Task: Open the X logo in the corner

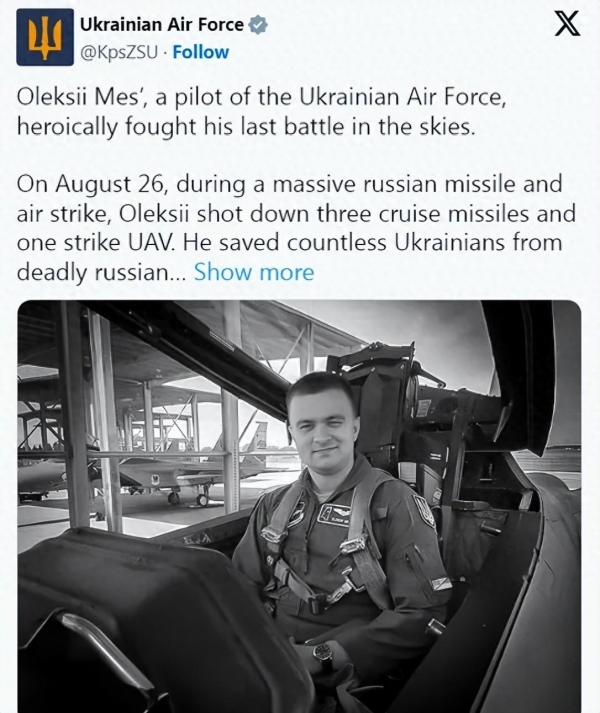Action: [x=568, y=25]
